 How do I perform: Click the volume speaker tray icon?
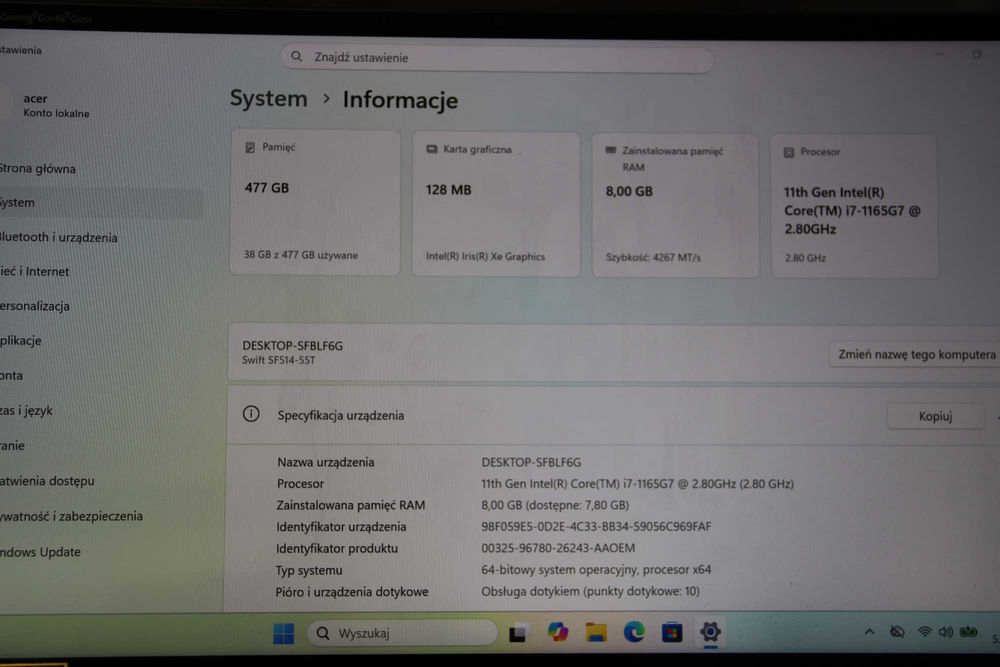[x=945, y=631]
